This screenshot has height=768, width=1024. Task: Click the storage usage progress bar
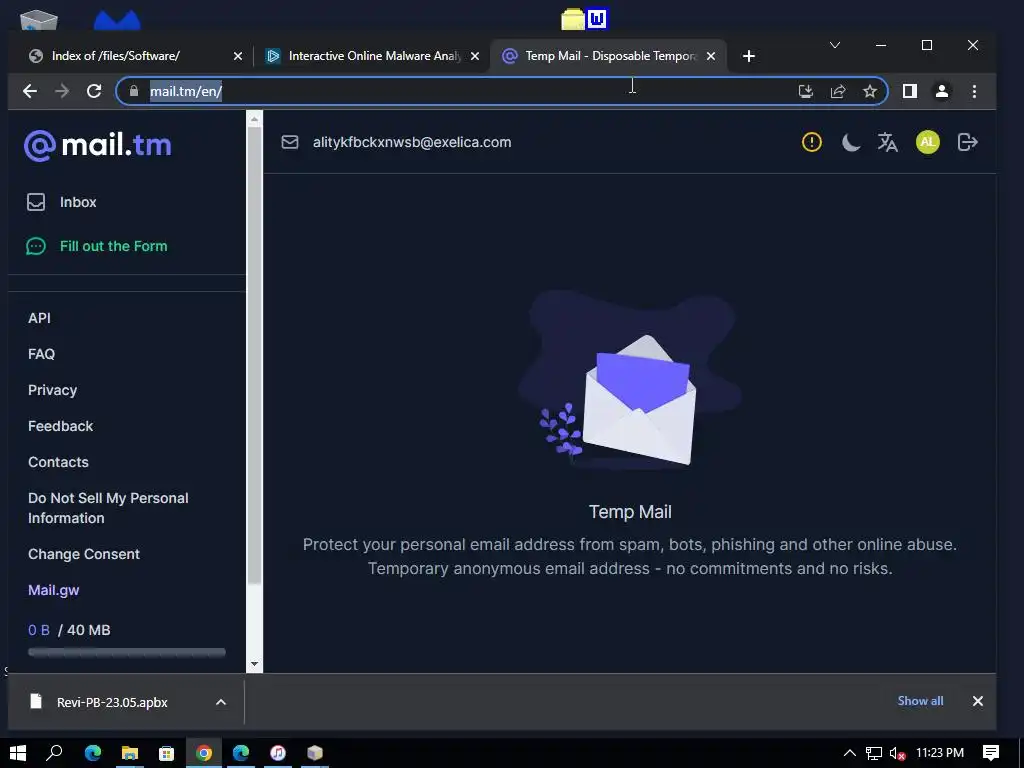coord(127,652)
